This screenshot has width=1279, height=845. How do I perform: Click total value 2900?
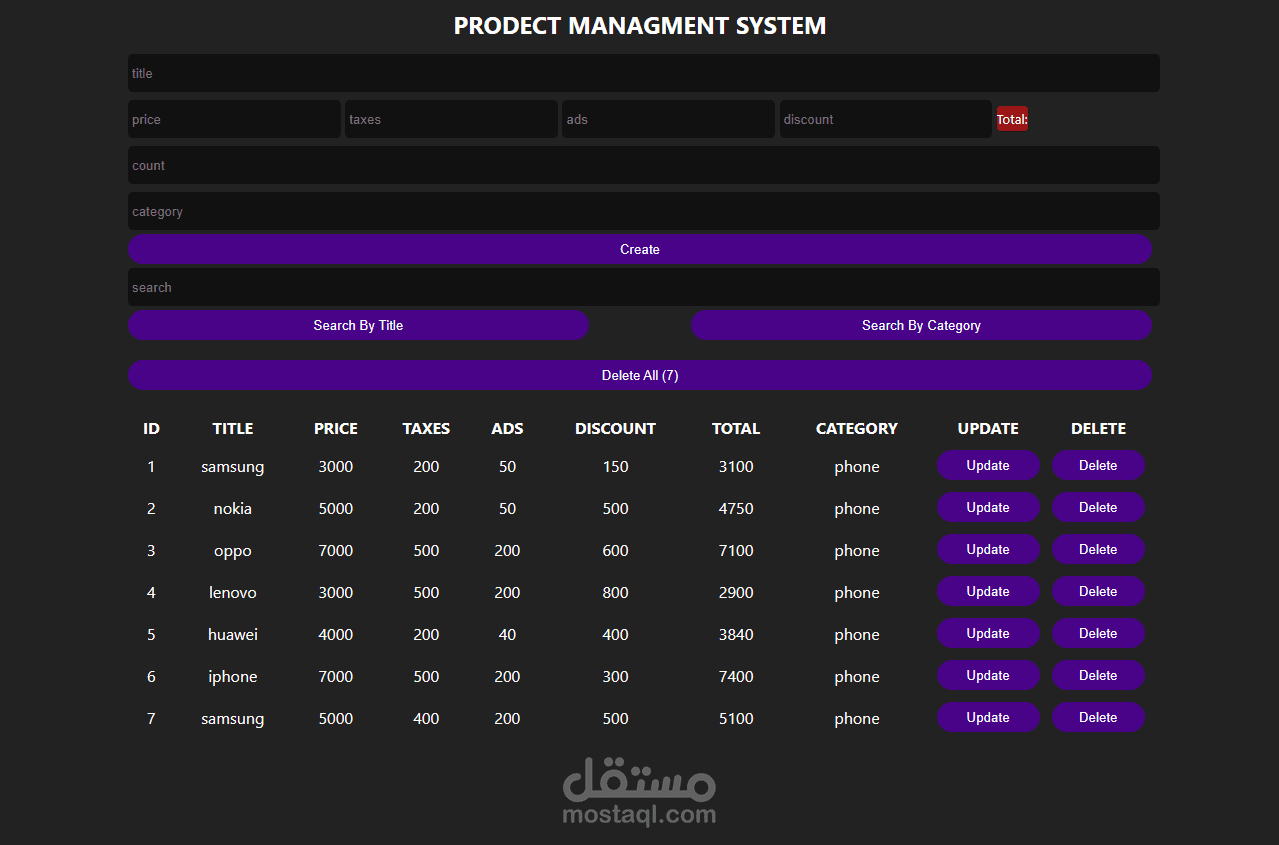tap(736, 592)
